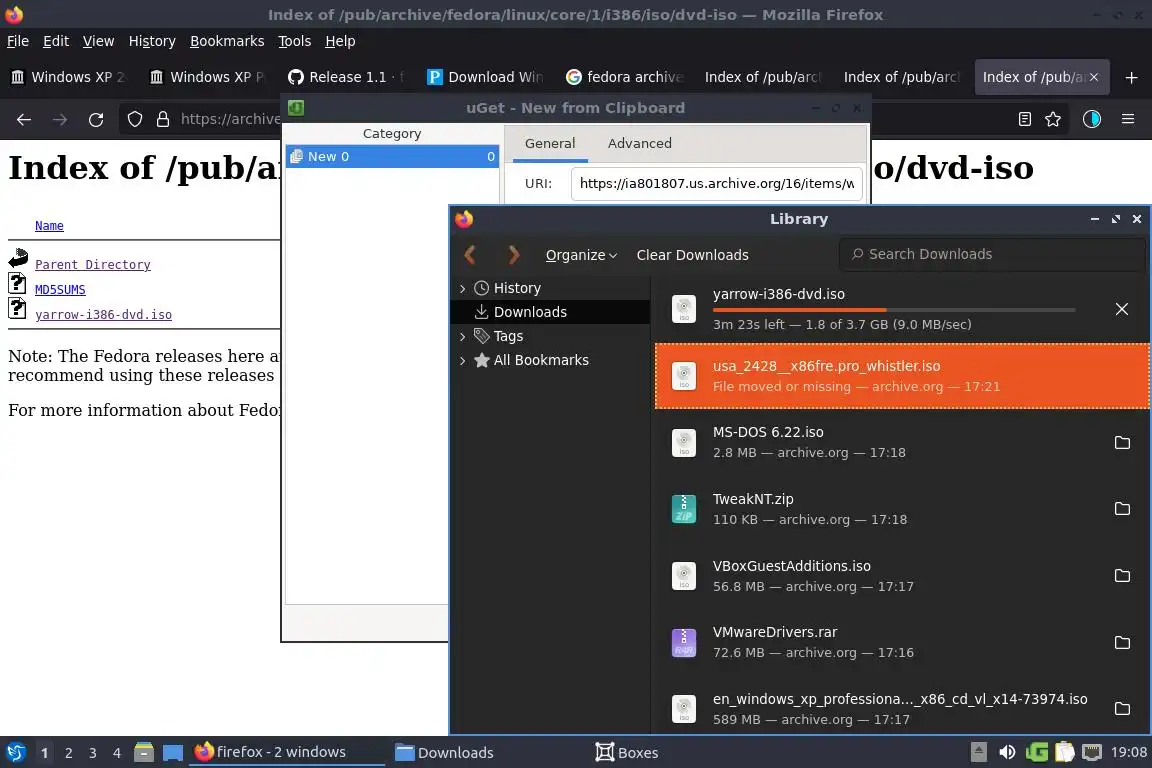The height and width of the screenshot is (768, 1152).
Task: Open a new Firefox tab
Action: [1131, 77]
